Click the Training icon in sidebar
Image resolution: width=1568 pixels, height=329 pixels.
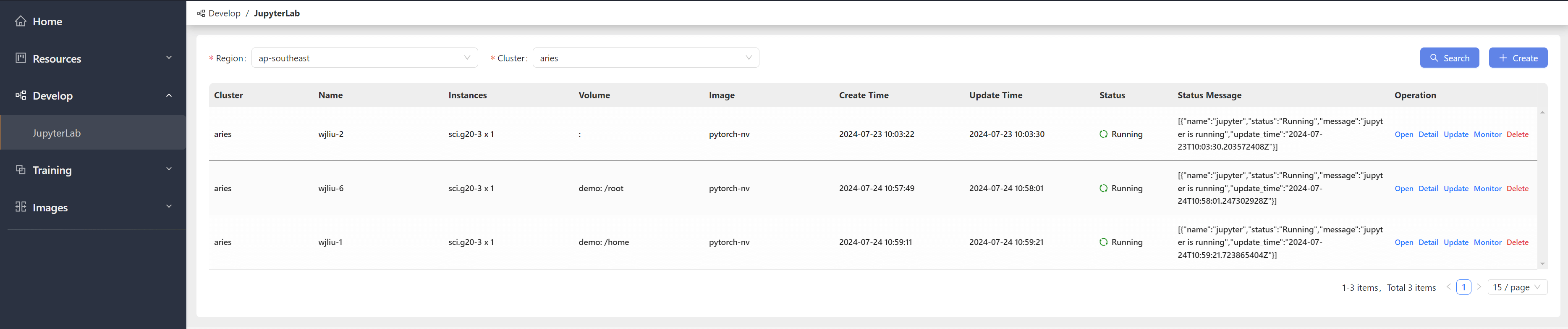(21, 169)
